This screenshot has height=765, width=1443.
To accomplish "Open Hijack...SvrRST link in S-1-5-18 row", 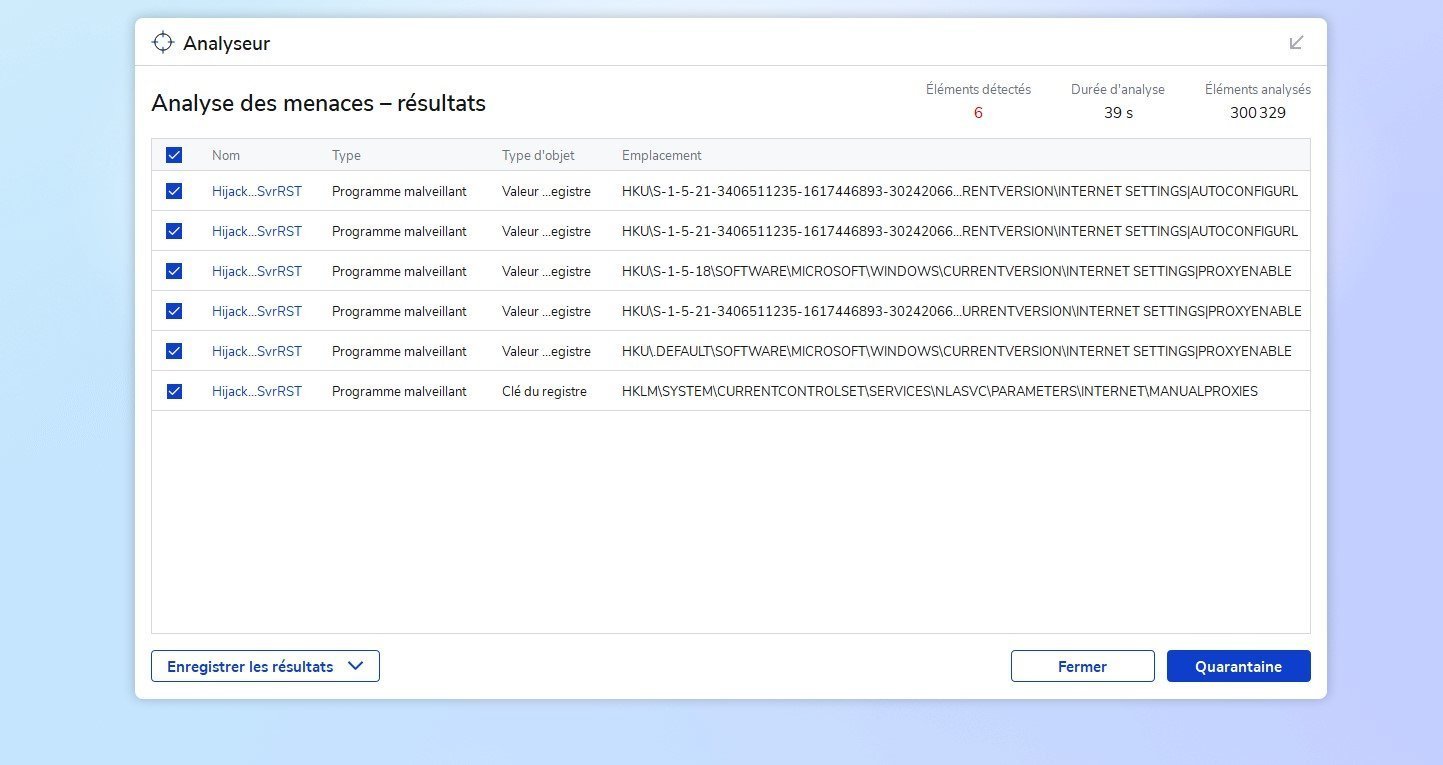I will point(257,271).
